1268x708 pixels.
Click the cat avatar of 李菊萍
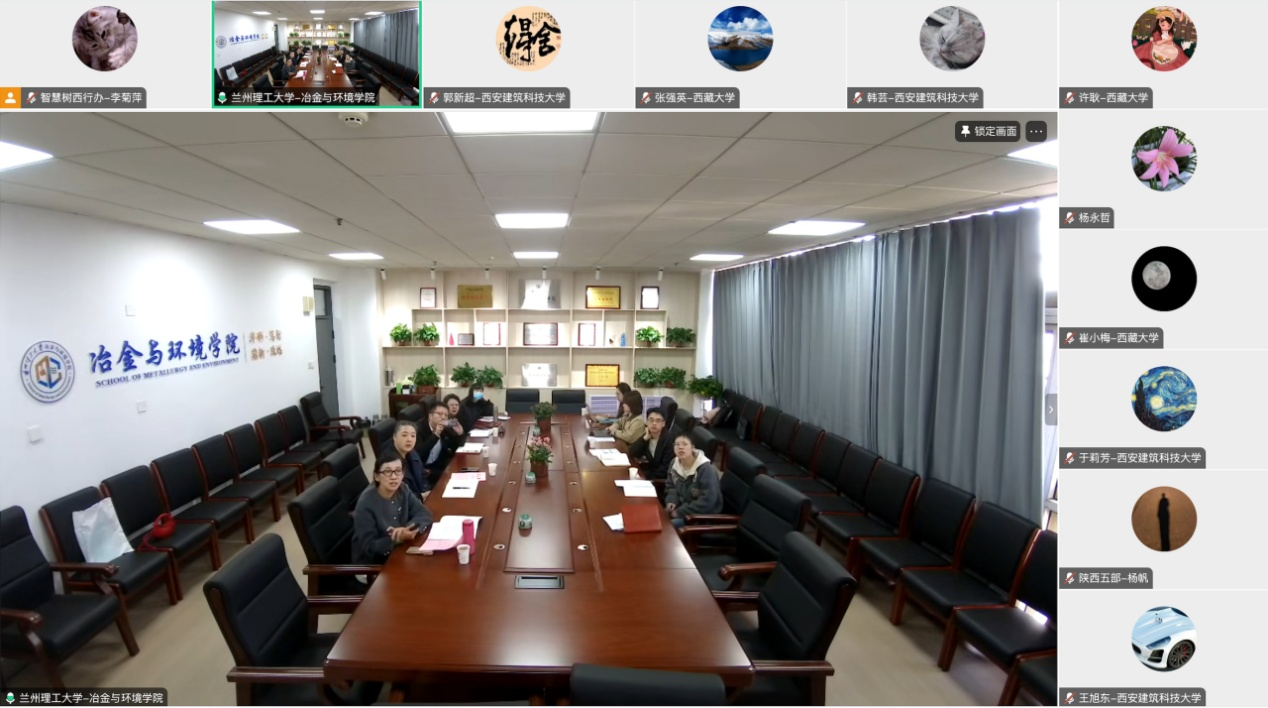click(x=104, y=39)
